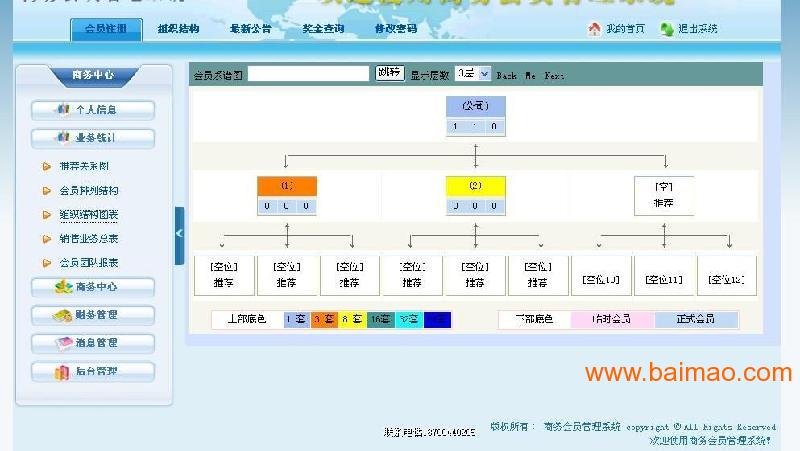
Task: Click the arrow bullet before 会员团队报表
Action: (47, 263)
